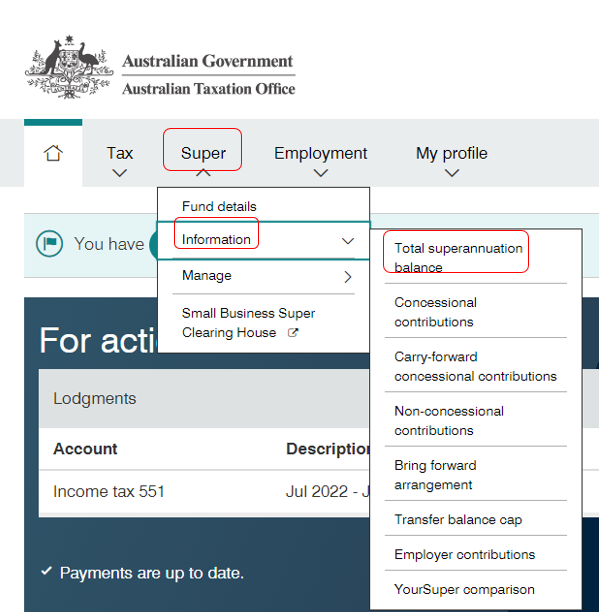
Task: Open the Tax menu
Action: point(120,153)
